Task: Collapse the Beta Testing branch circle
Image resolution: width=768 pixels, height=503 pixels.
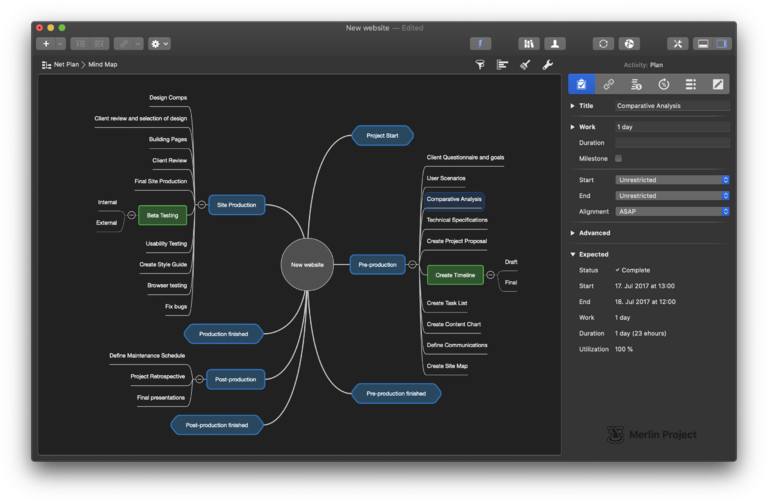Action: (x=131, y=215)
